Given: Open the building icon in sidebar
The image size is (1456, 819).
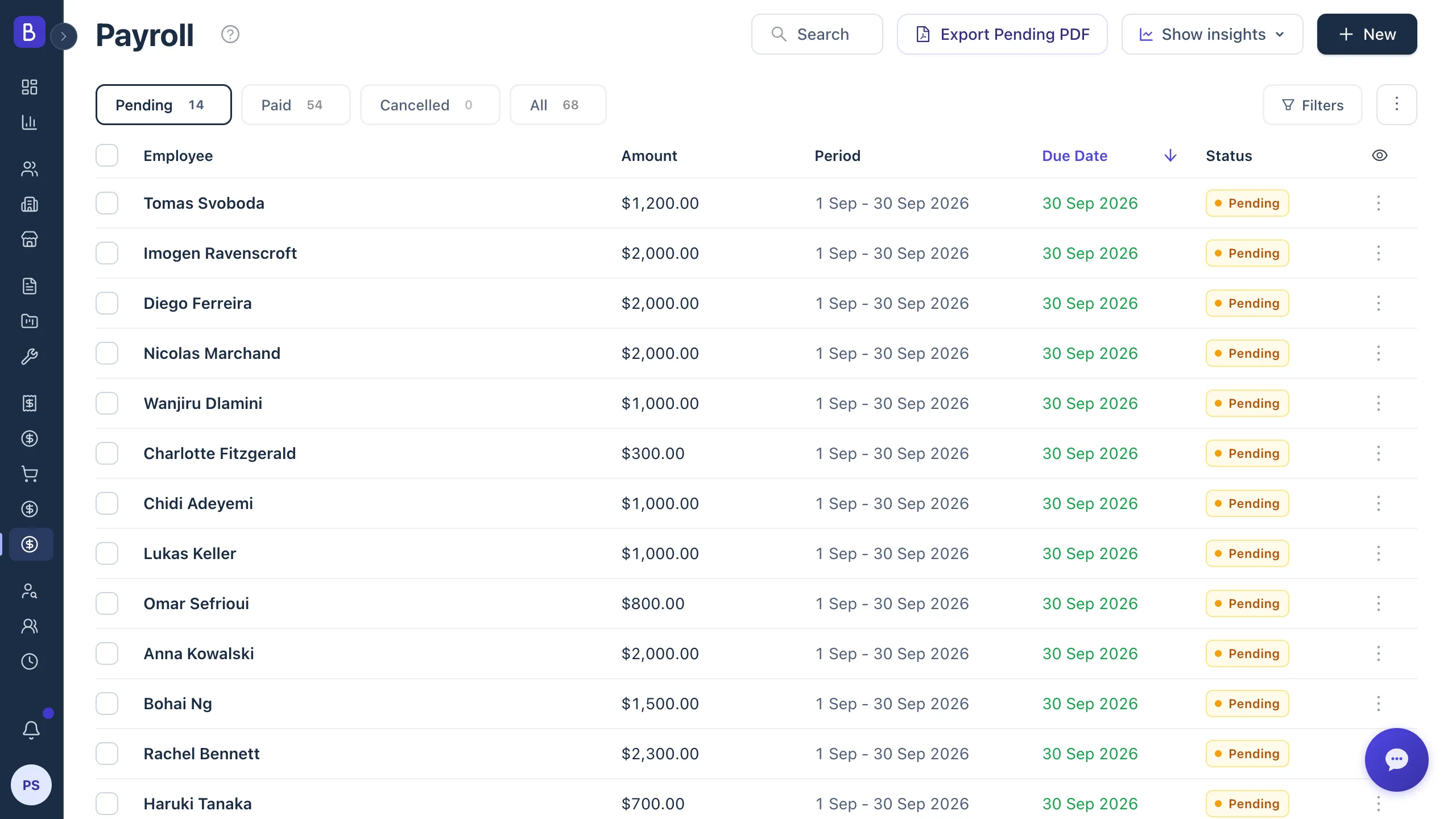Looking at the screenshot, I should pos(30,204).
